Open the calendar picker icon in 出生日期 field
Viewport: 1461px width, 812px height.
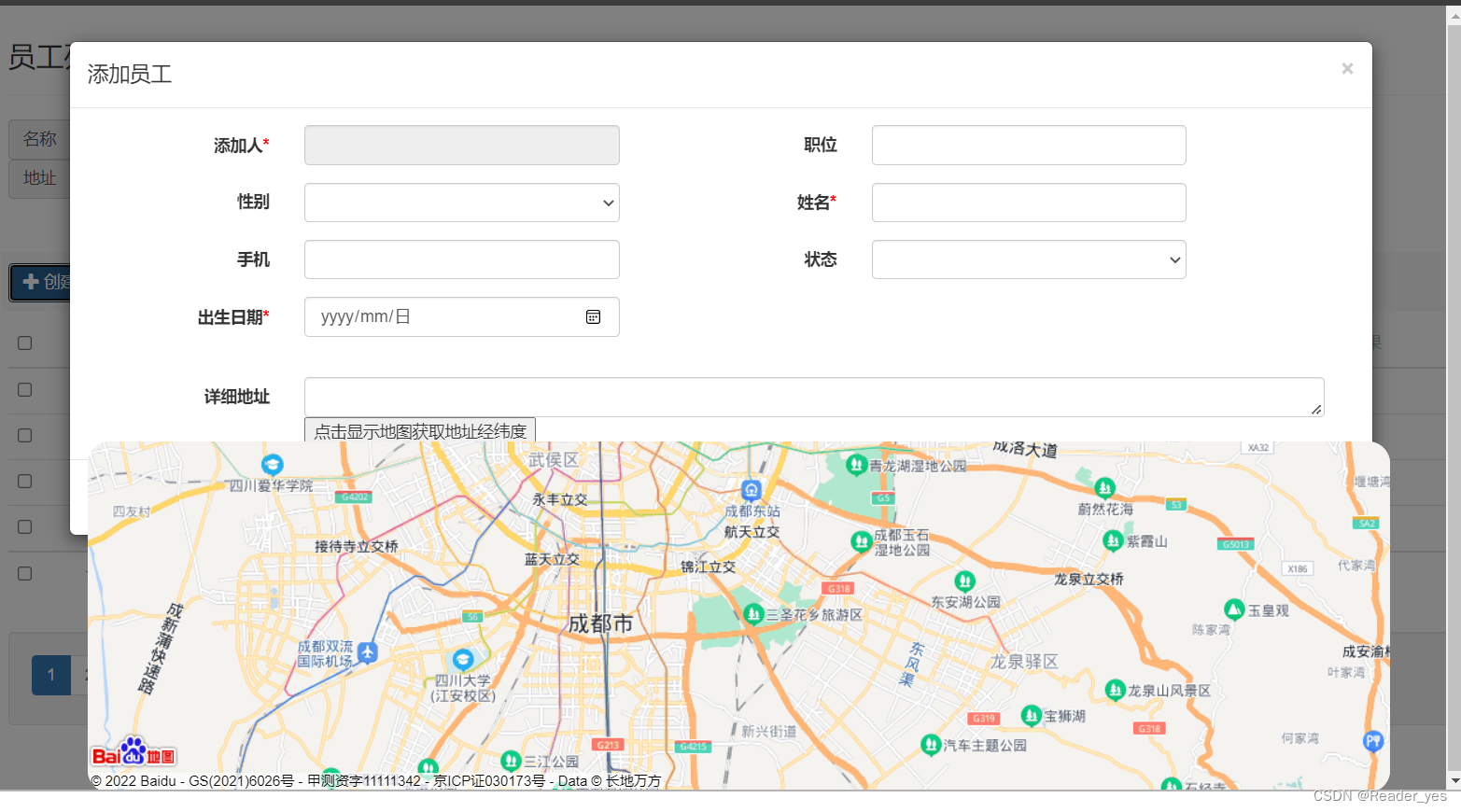click(593, 317)
